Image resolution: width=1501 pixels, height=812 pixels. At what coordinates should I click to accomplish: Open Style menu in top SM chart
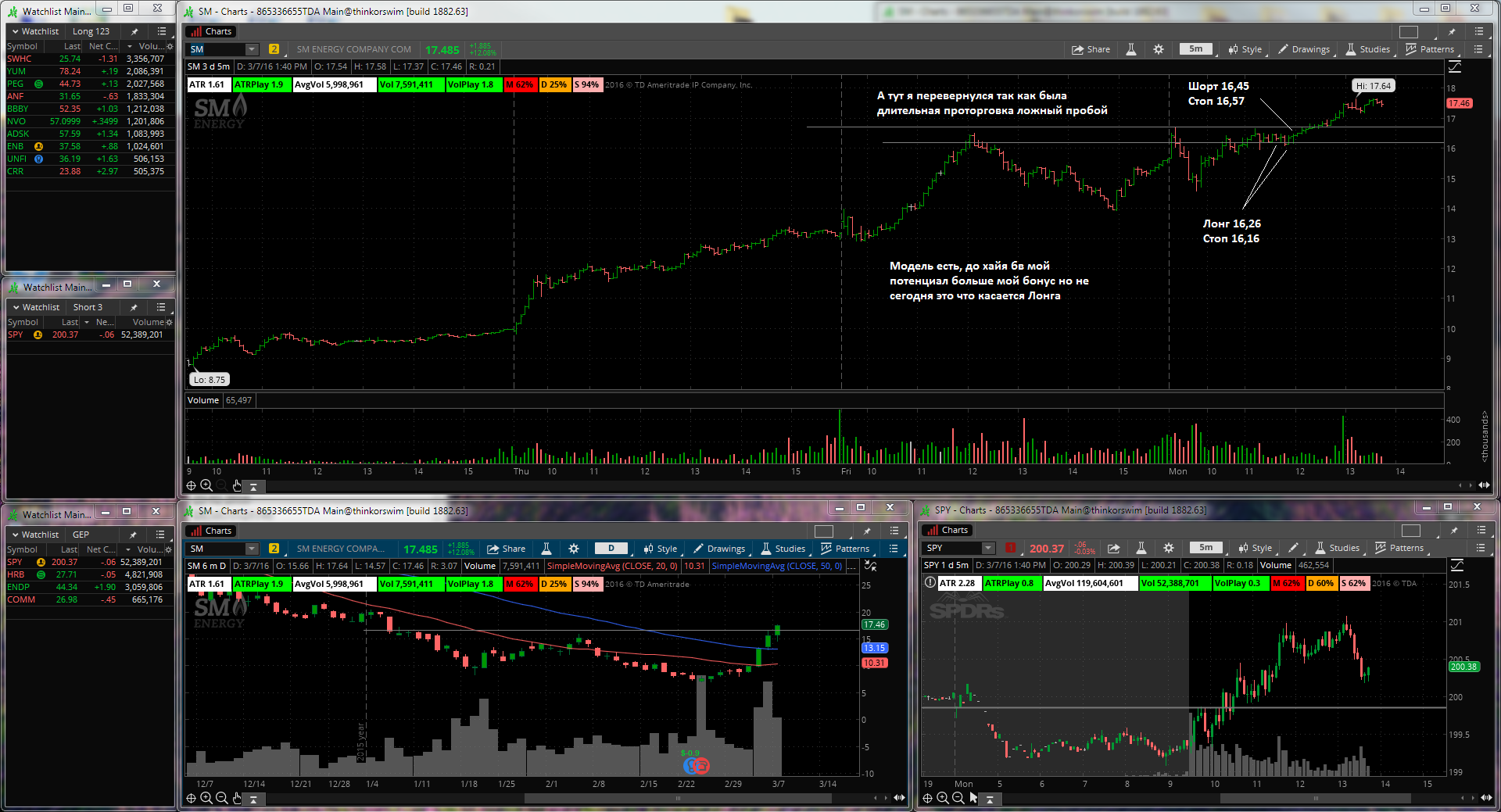pyautogui.click(x=1245, y=49)
